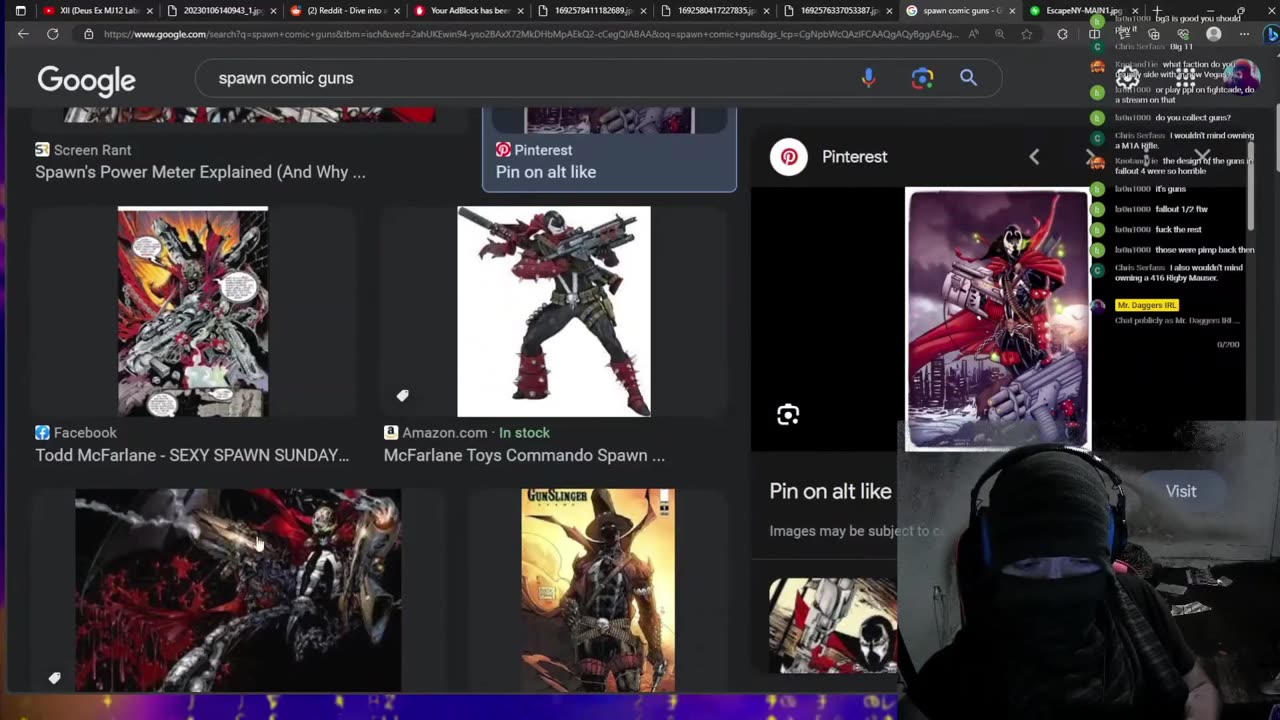1280x720 pixels.
Task: Click the Pin on alt like heading in preview
Action: tap(830, 491)
